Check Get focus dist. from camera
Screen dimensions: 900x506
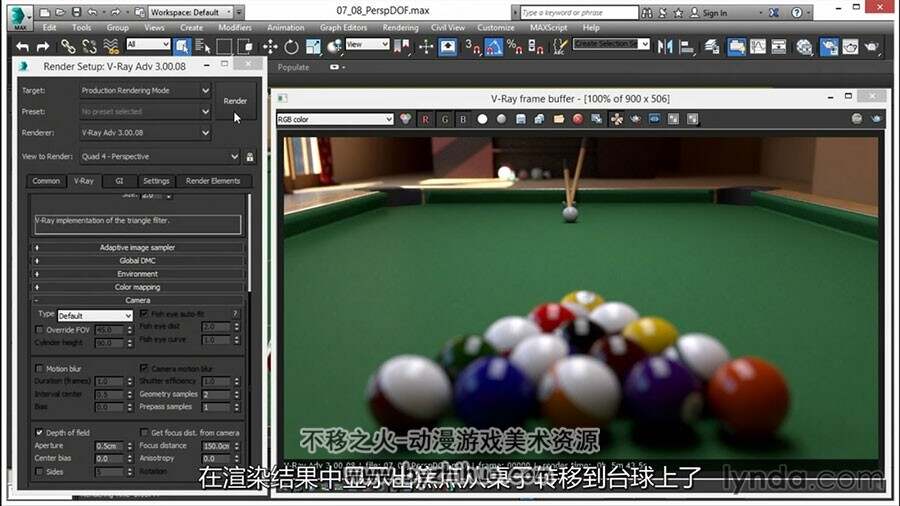[144, 432]
